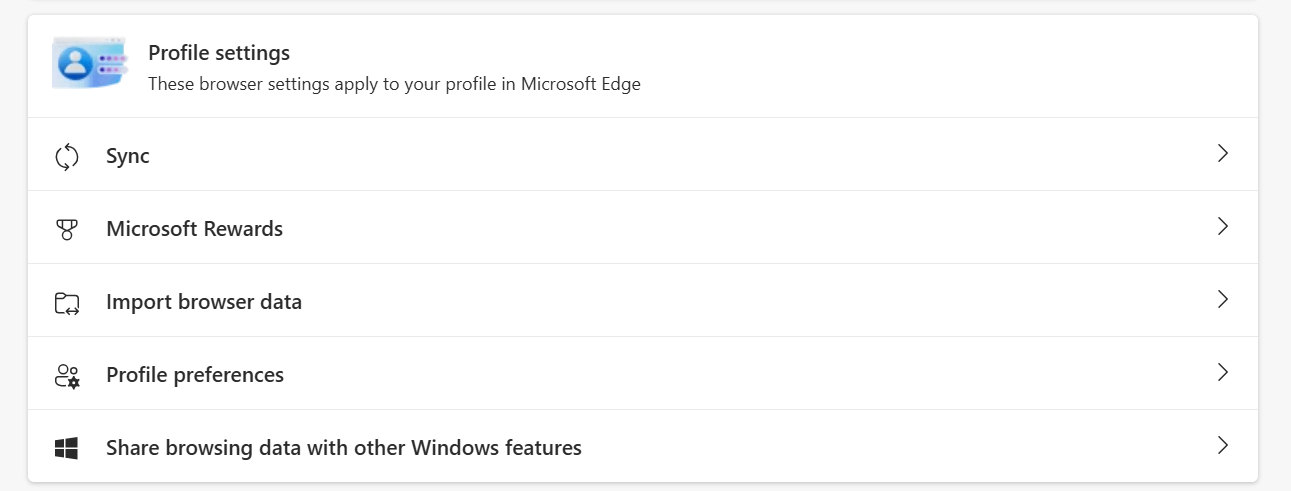The image size is (1291, 491).
Task: Click the chevron for Share browsing data
Action: click(1222, 446)
